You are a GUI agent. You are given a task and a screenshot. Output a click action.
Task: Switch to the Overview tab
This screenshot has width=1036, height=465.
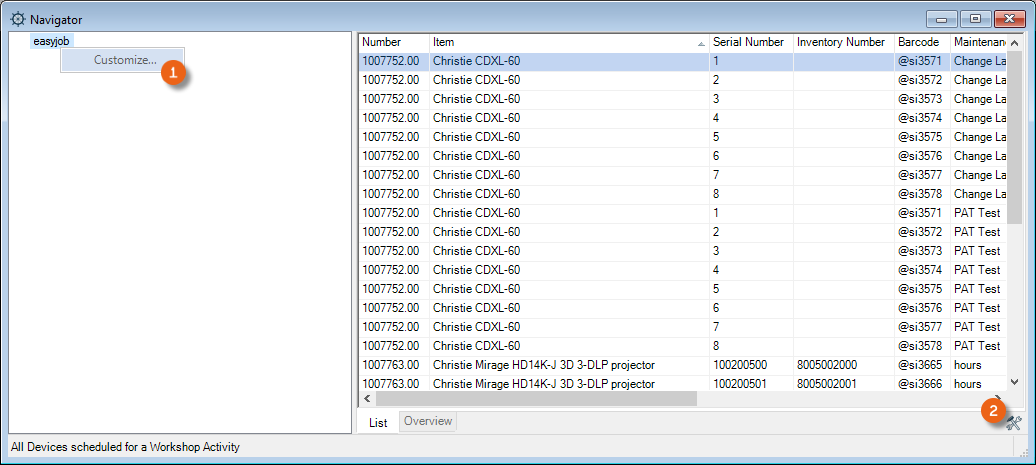(x=428, y=421)
